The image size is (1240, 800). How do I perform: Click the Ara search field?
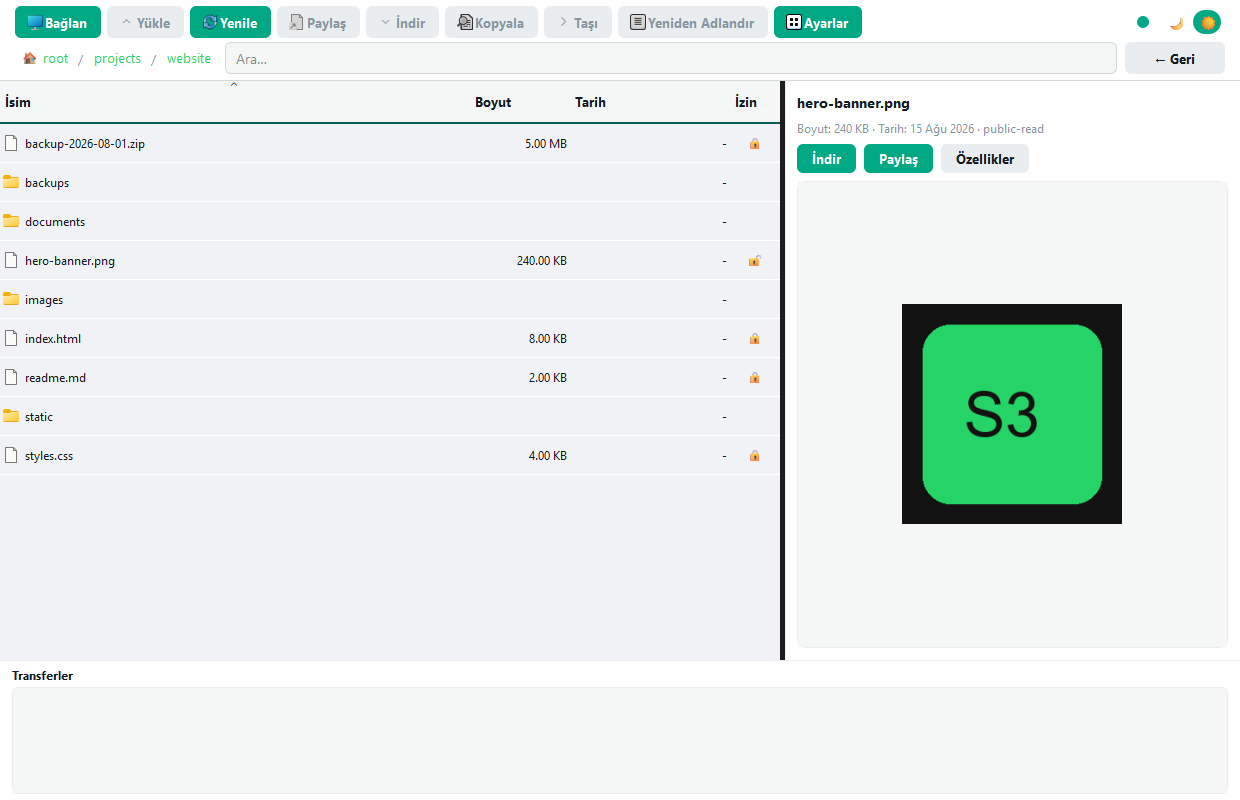click(x=671, y=58)
